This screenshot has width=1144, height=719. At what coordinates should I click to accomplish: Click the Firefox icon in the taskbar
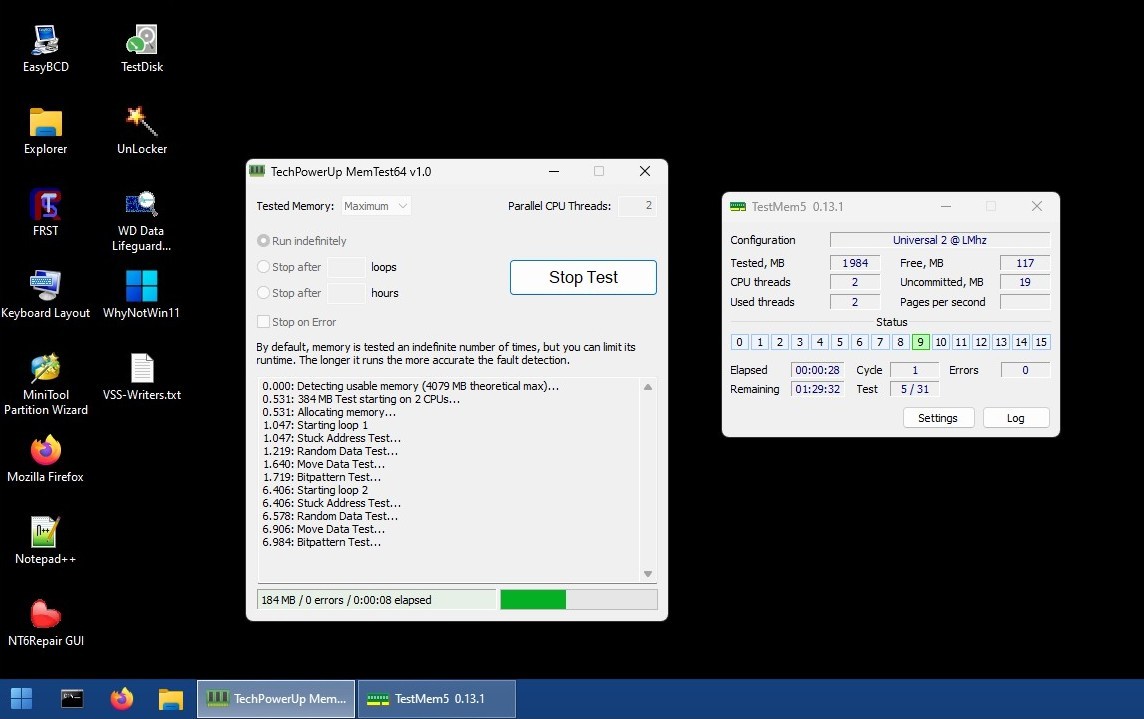coord(122,698)
